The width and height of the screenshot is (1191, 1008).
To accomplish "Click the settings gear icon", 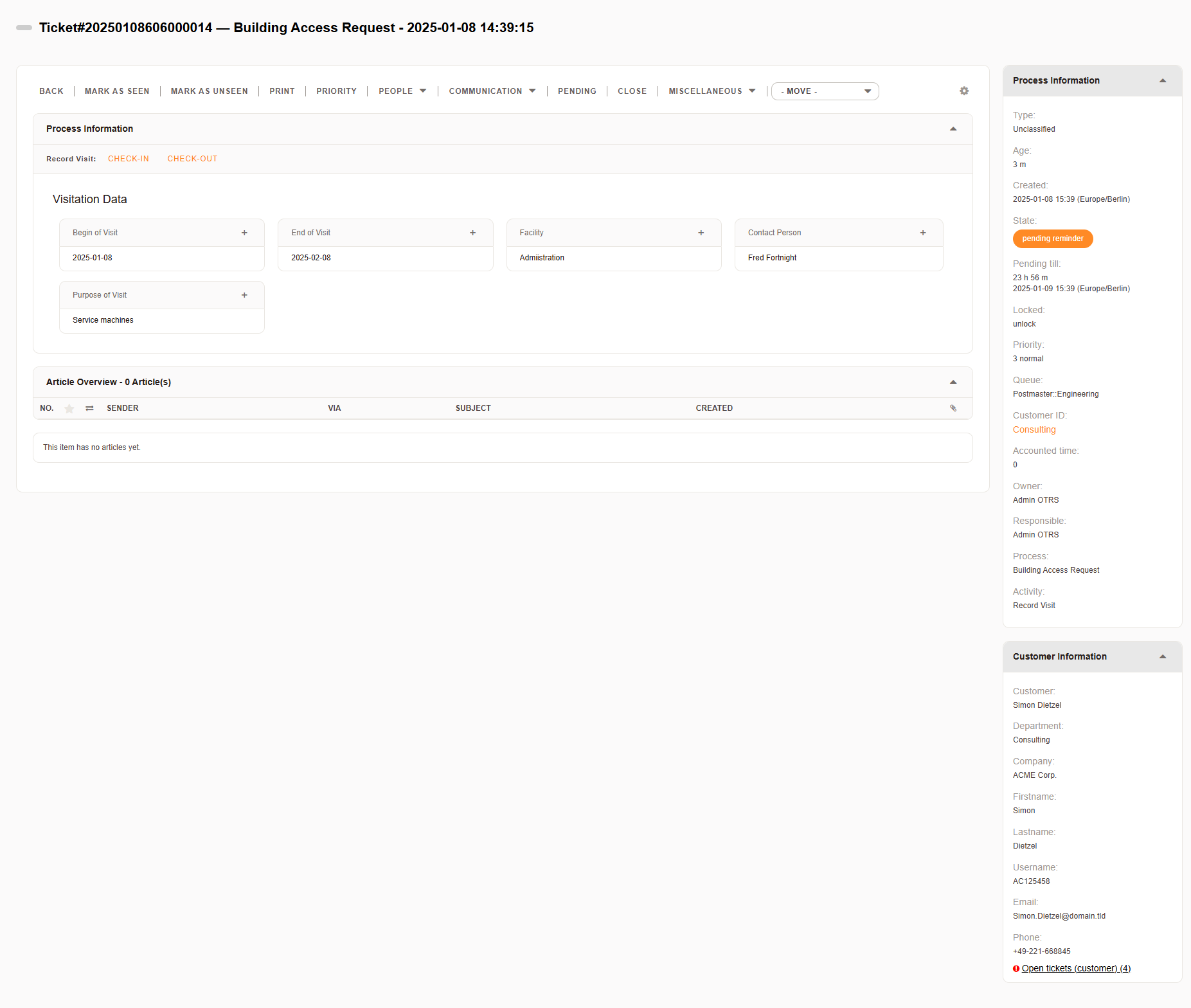I will coord(963,91).
